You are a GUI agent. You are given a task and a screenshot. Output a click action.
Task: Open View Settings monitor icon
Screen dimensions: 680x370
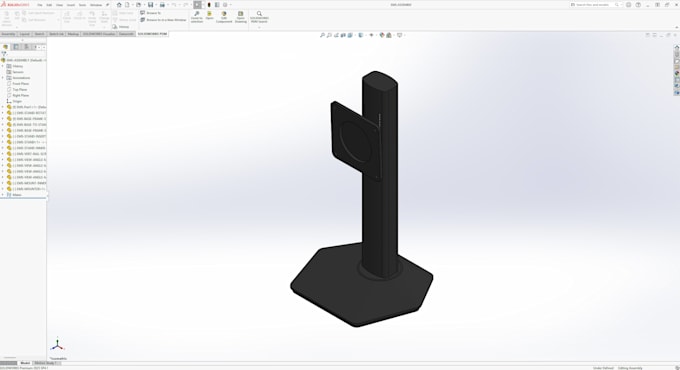tap(399, 35)
